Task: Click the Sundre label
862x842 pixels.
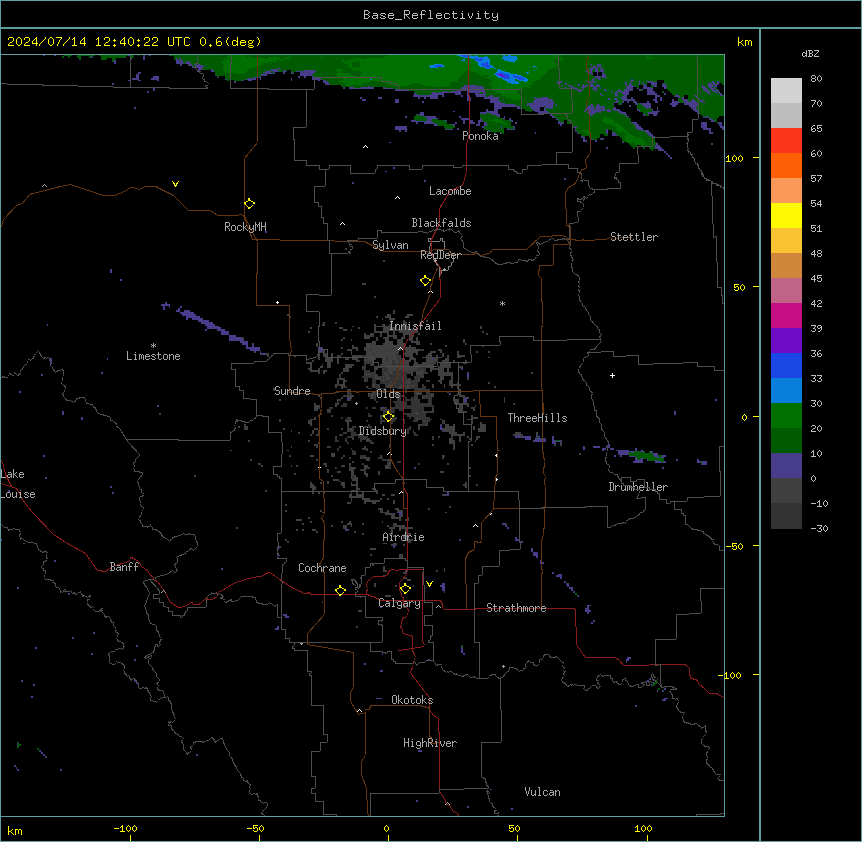Action: (292, 391)
